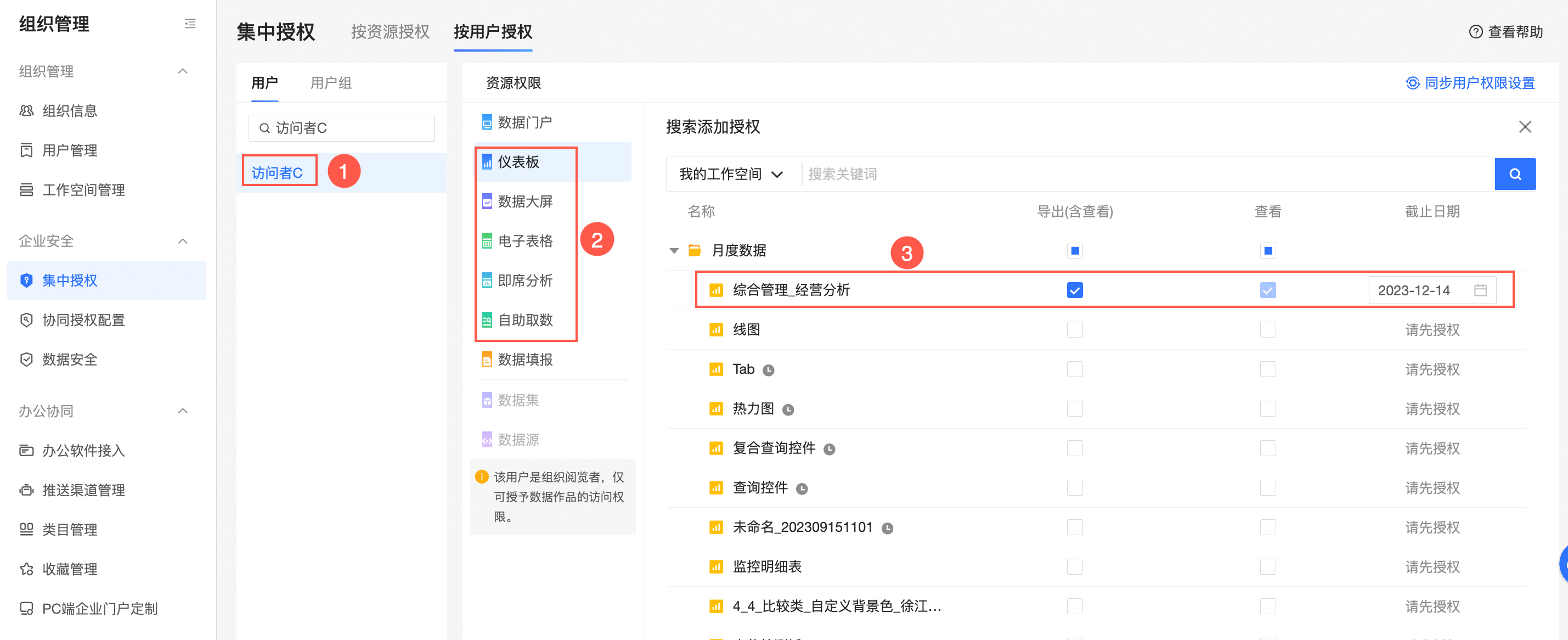
Task: Switch to the 用户组 tab
Action: point(330,83)
